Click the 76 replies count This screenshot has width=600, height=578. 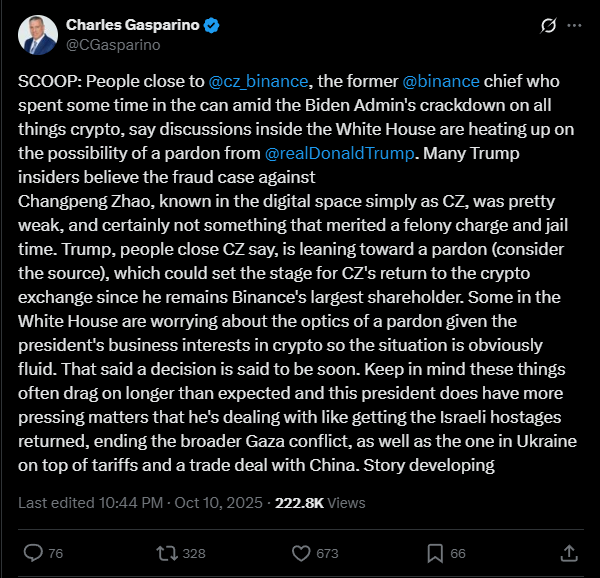point(56,552)
